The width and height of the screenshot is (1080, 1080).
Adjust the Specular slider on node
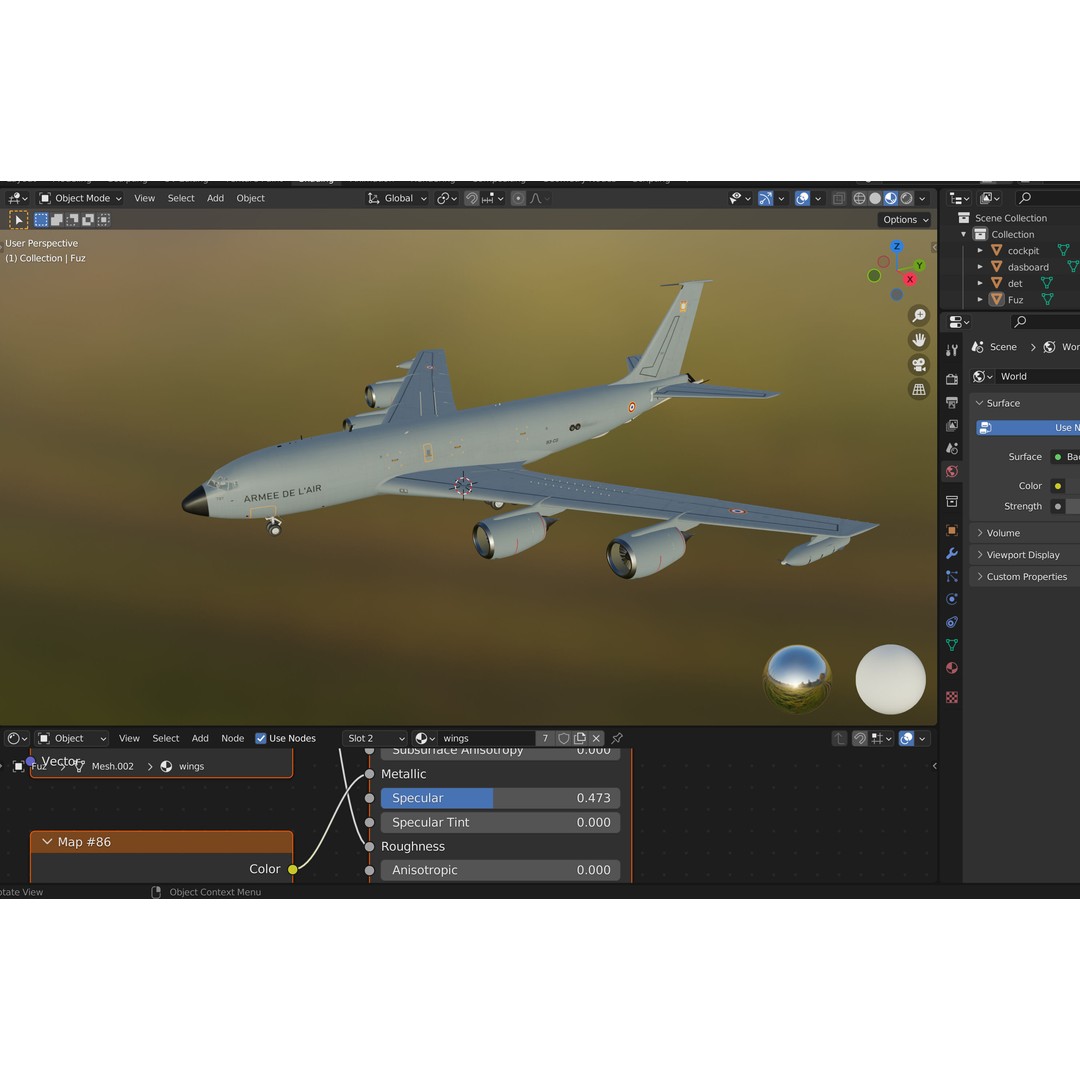point(500,798)
